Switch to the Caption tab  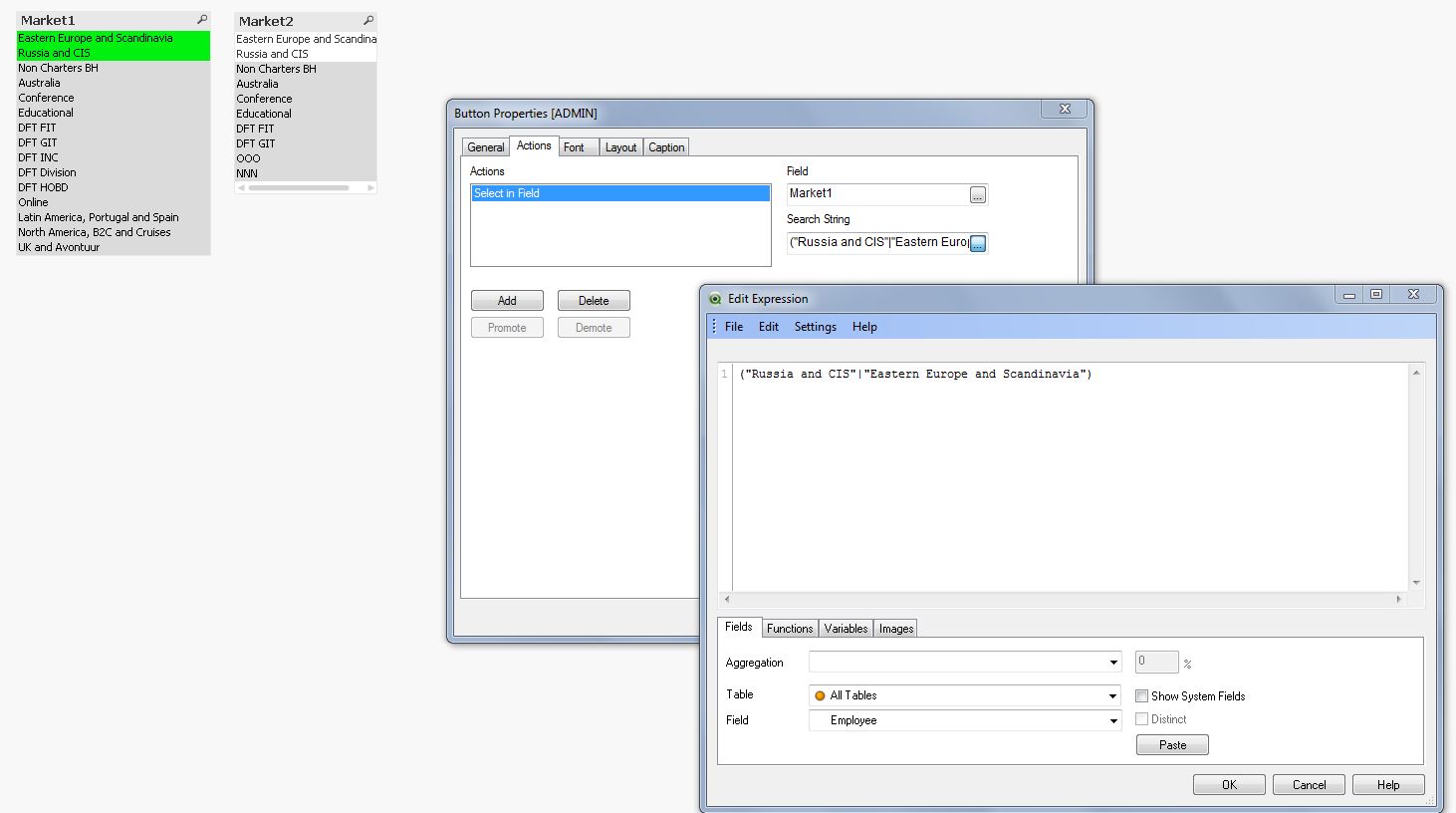[666, 147]
